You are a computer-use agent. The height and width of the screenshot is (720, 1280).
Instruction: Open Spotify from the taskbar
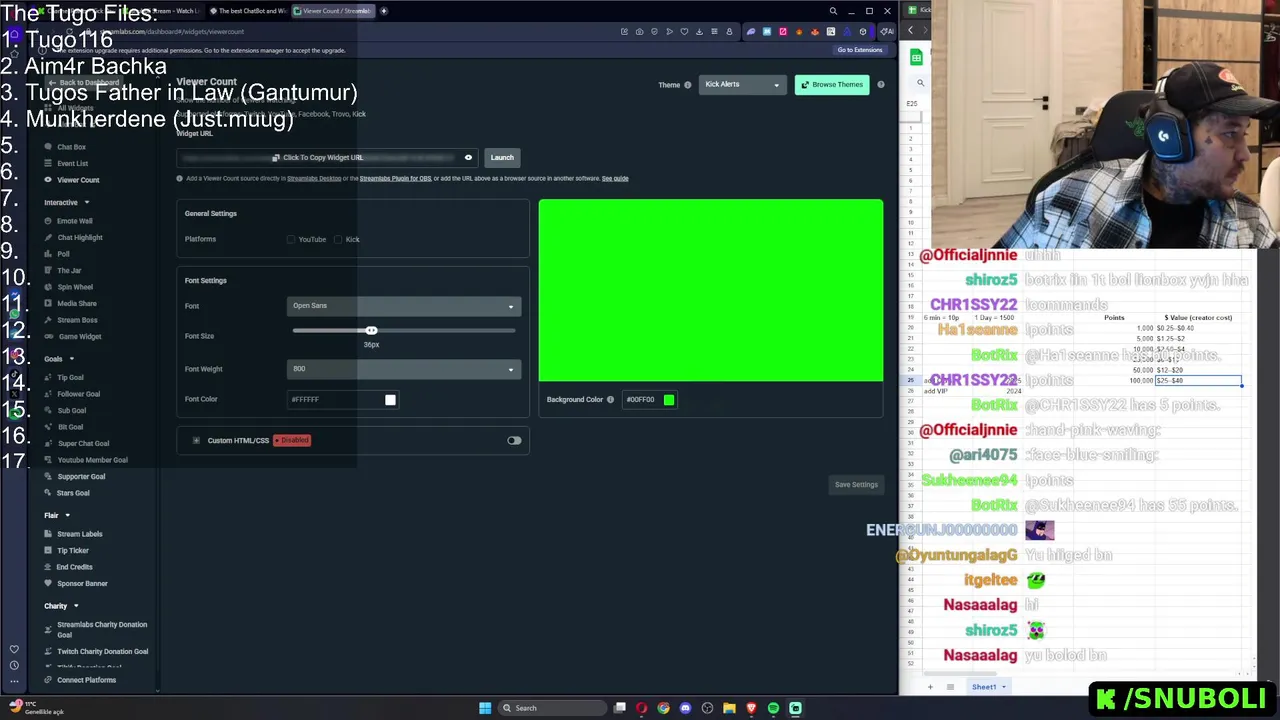[x=773, y=708]
